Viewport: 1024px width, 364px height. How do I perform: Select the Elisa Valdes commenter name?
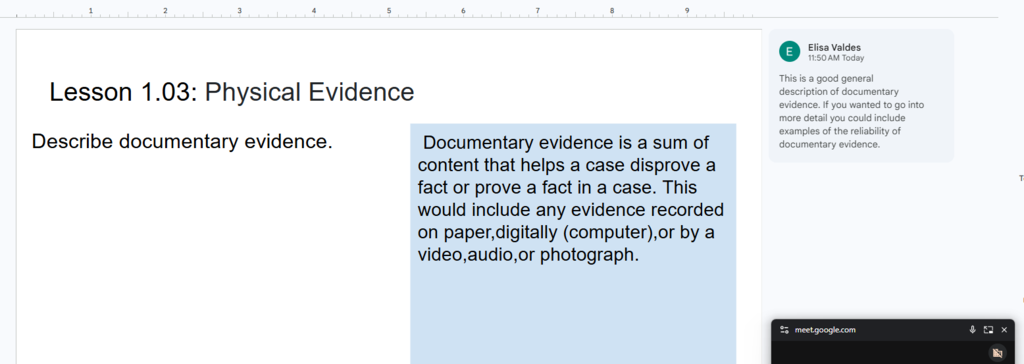[834, 47]
